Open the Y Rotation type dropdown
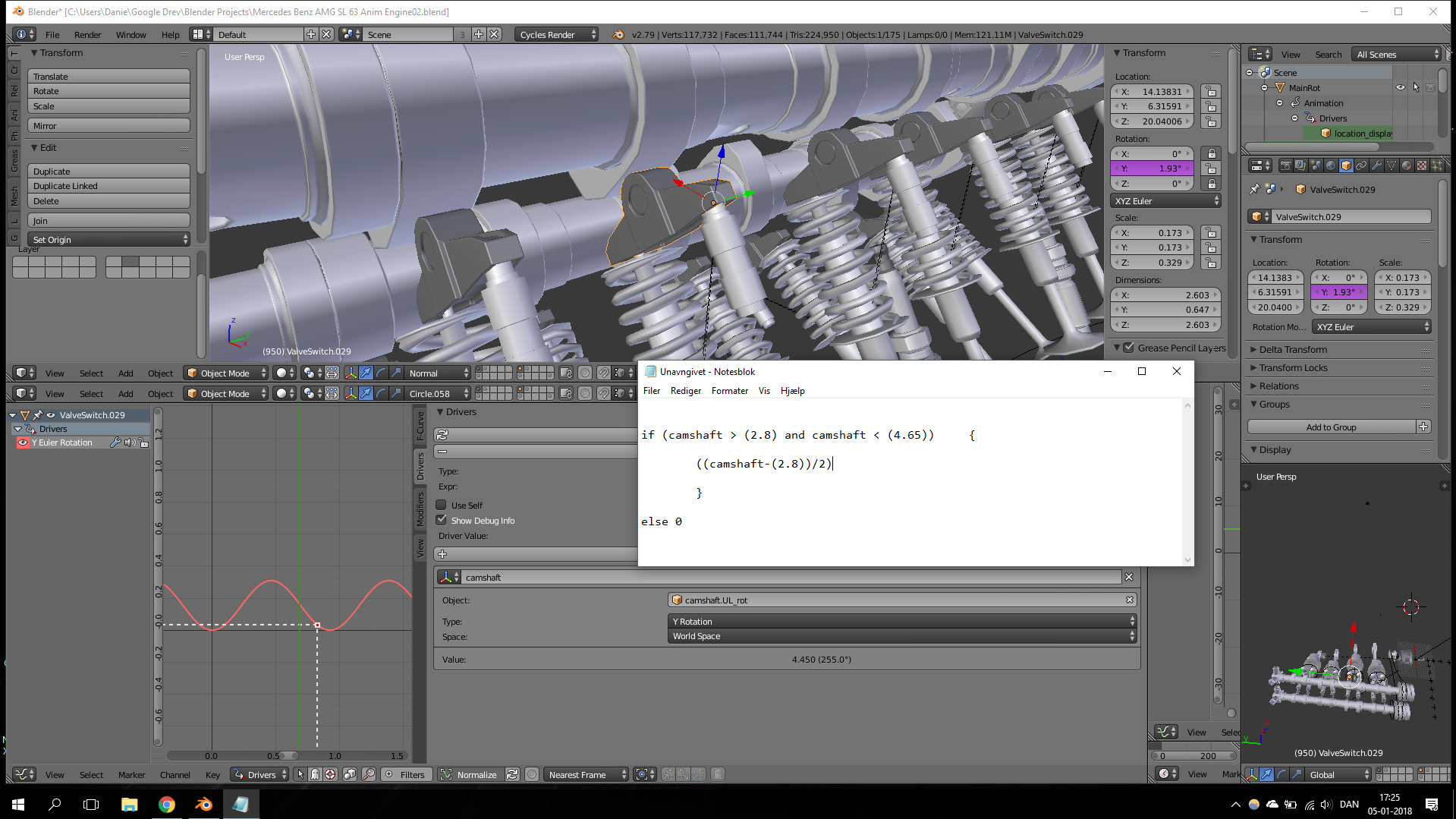Image resolution: width=1456 pixels, height=819 pixels. [901, 621]
